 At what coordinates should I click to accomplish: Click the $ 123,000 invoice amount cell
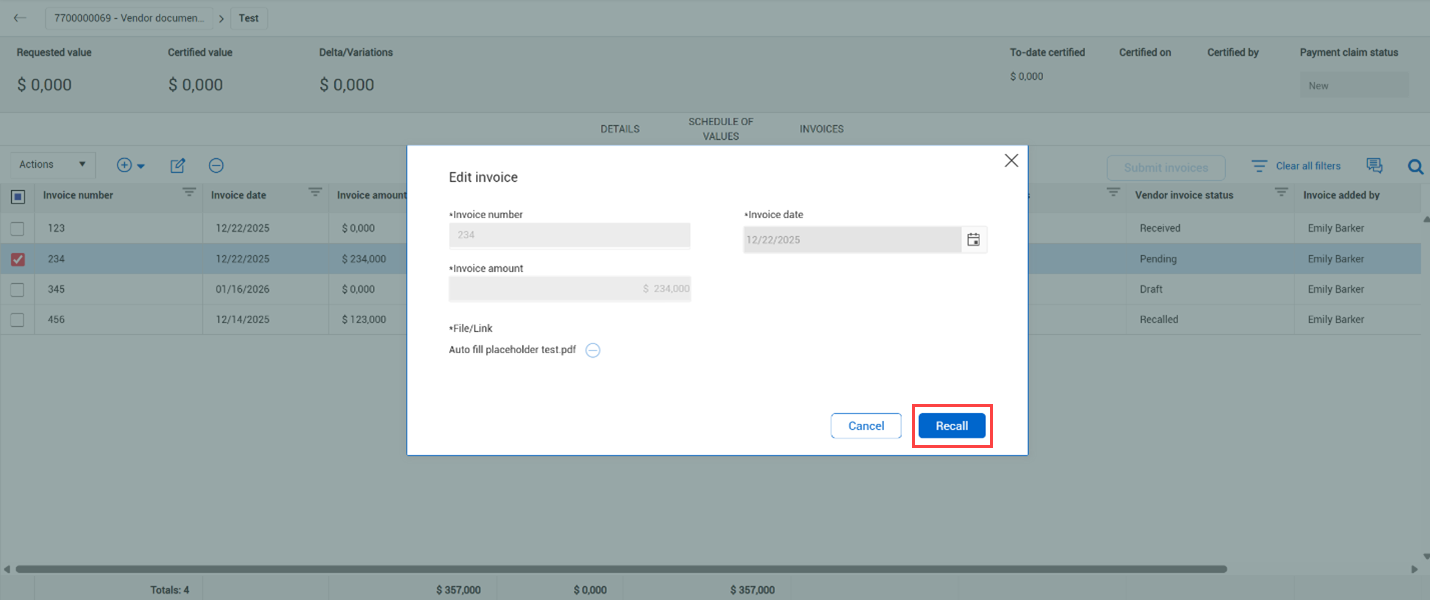tap(364, 320)
